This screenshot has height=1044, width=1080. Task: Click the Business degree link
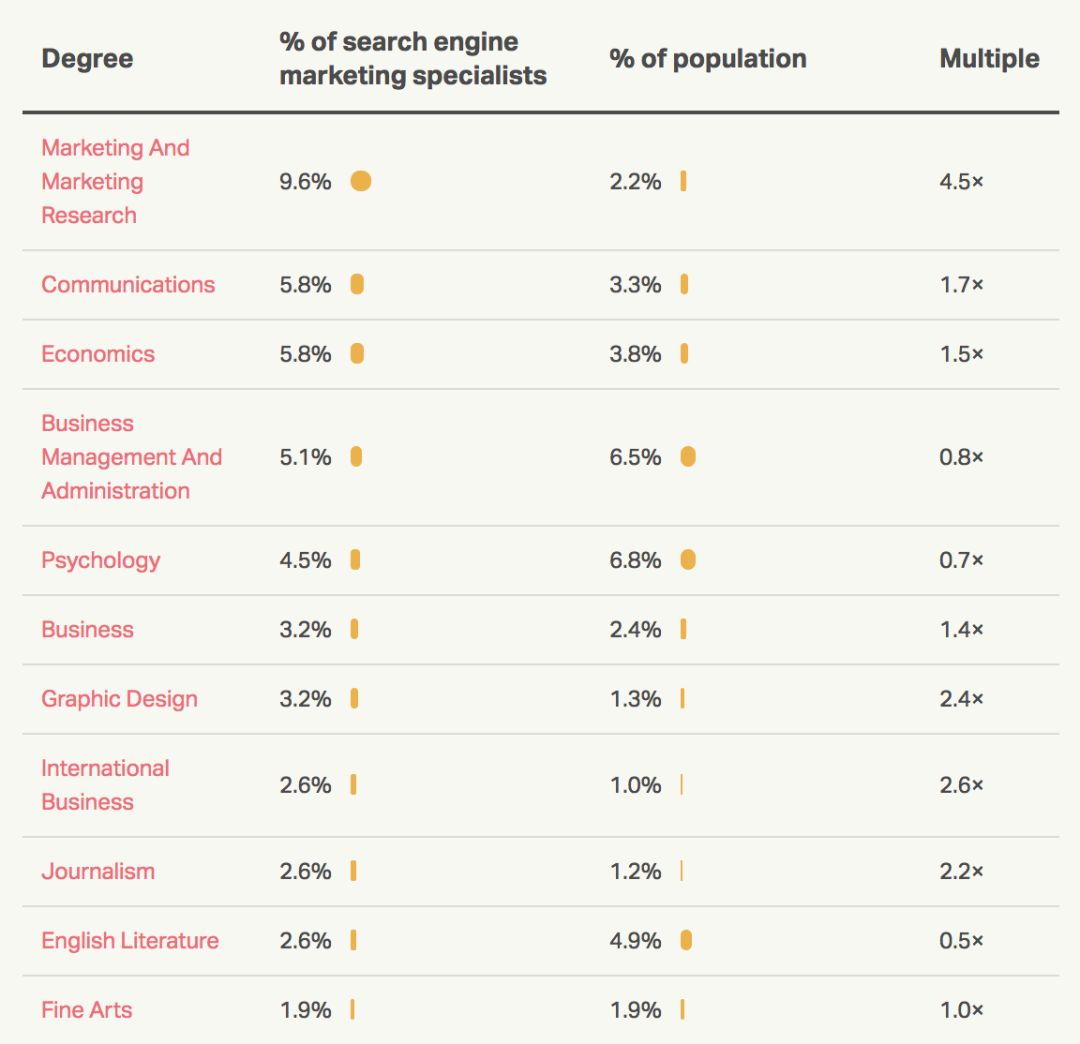click(x=87, y=629)
